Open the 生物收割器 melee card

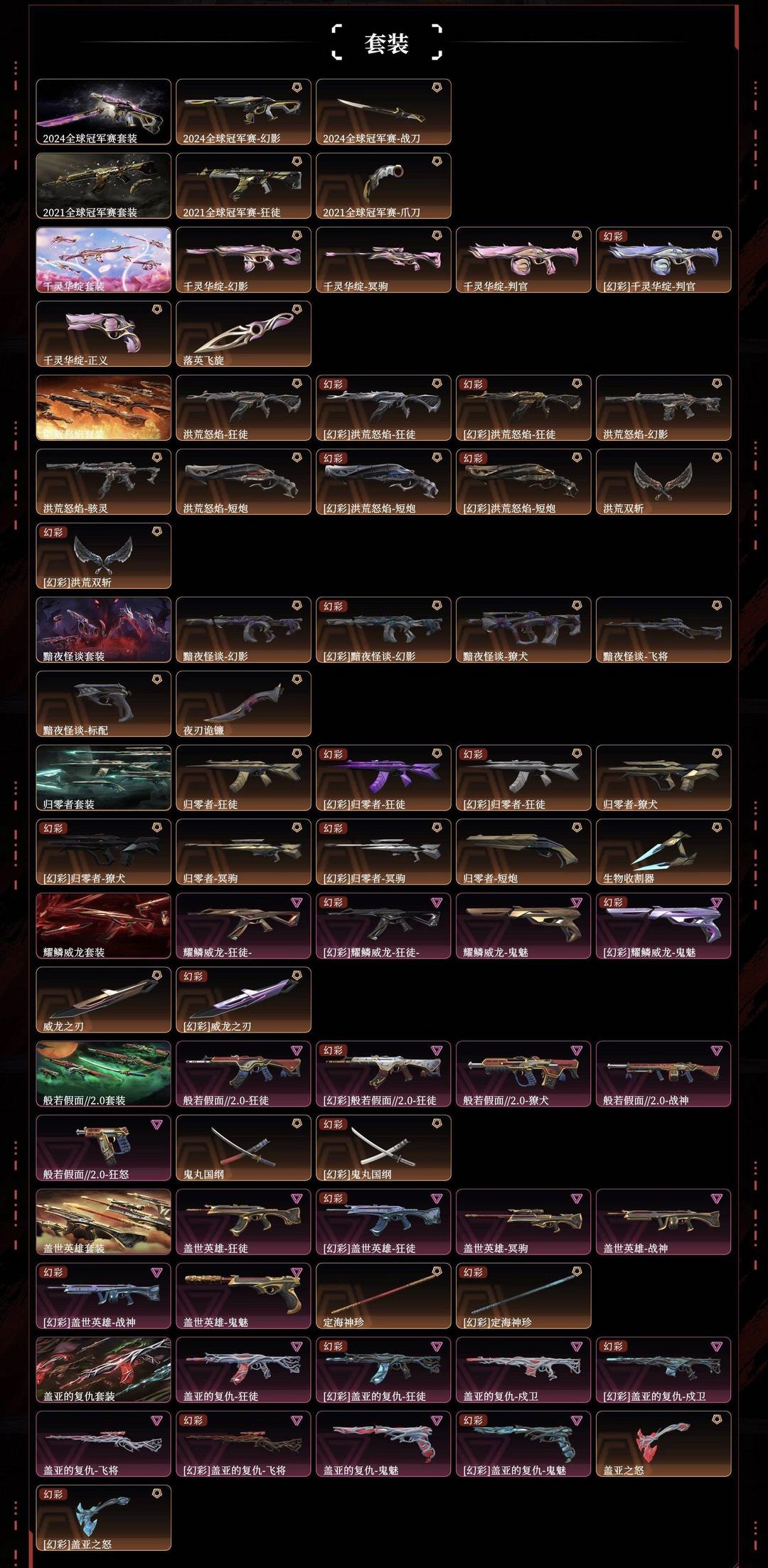[x=663, y=851]
